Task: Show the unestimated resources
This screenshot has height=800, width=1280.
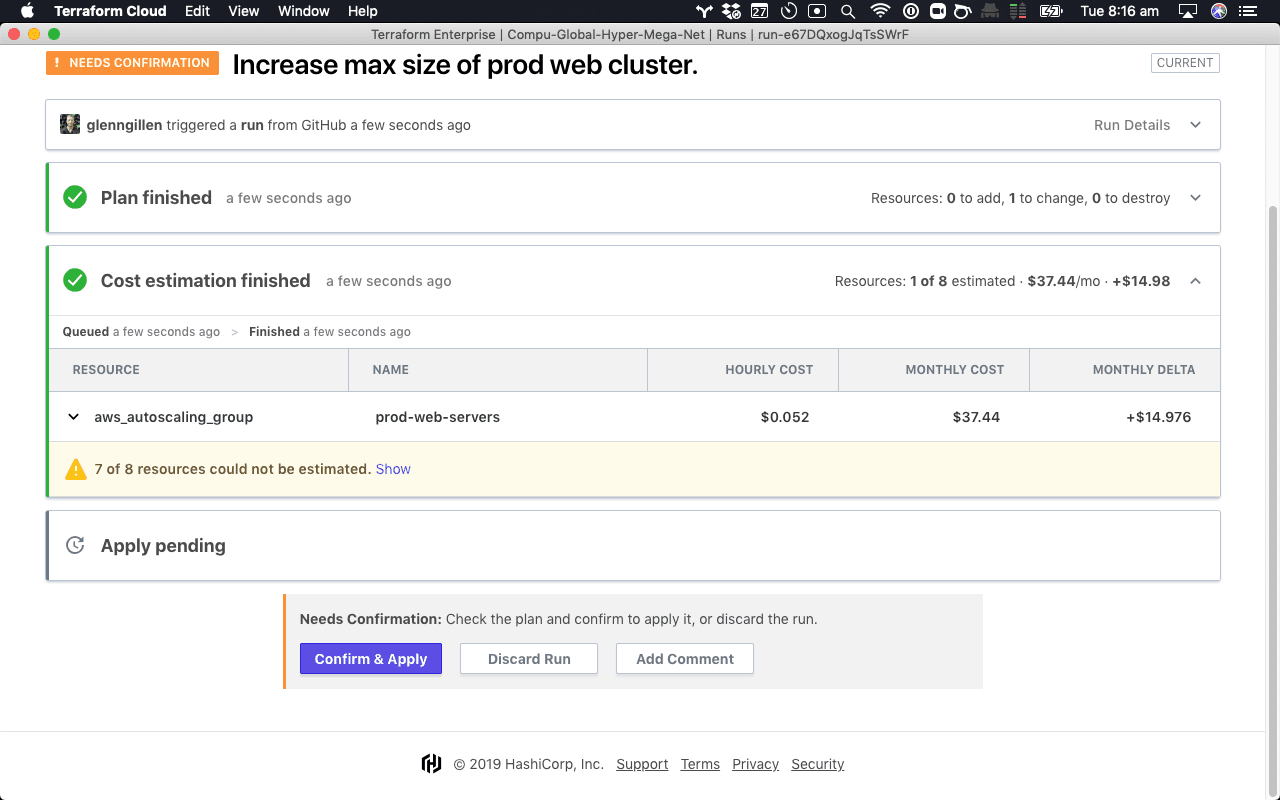Action: 393,468
